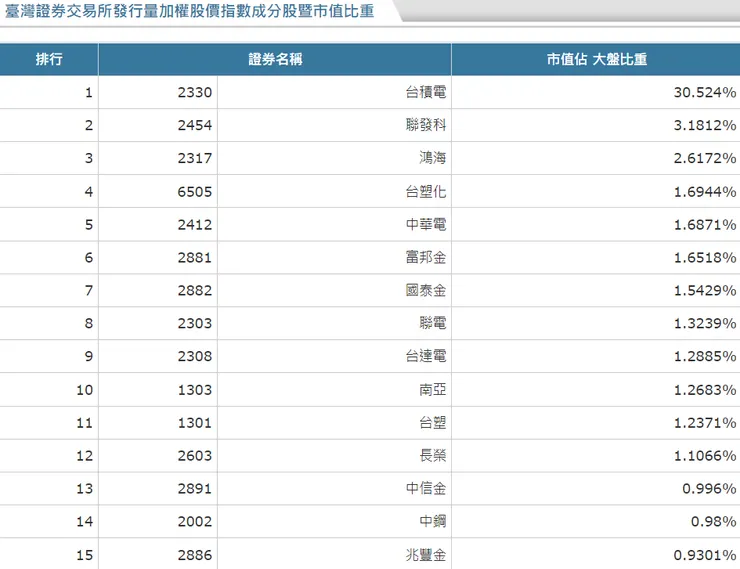Click stock name 鴻海
740x569 pixels.
433,158
